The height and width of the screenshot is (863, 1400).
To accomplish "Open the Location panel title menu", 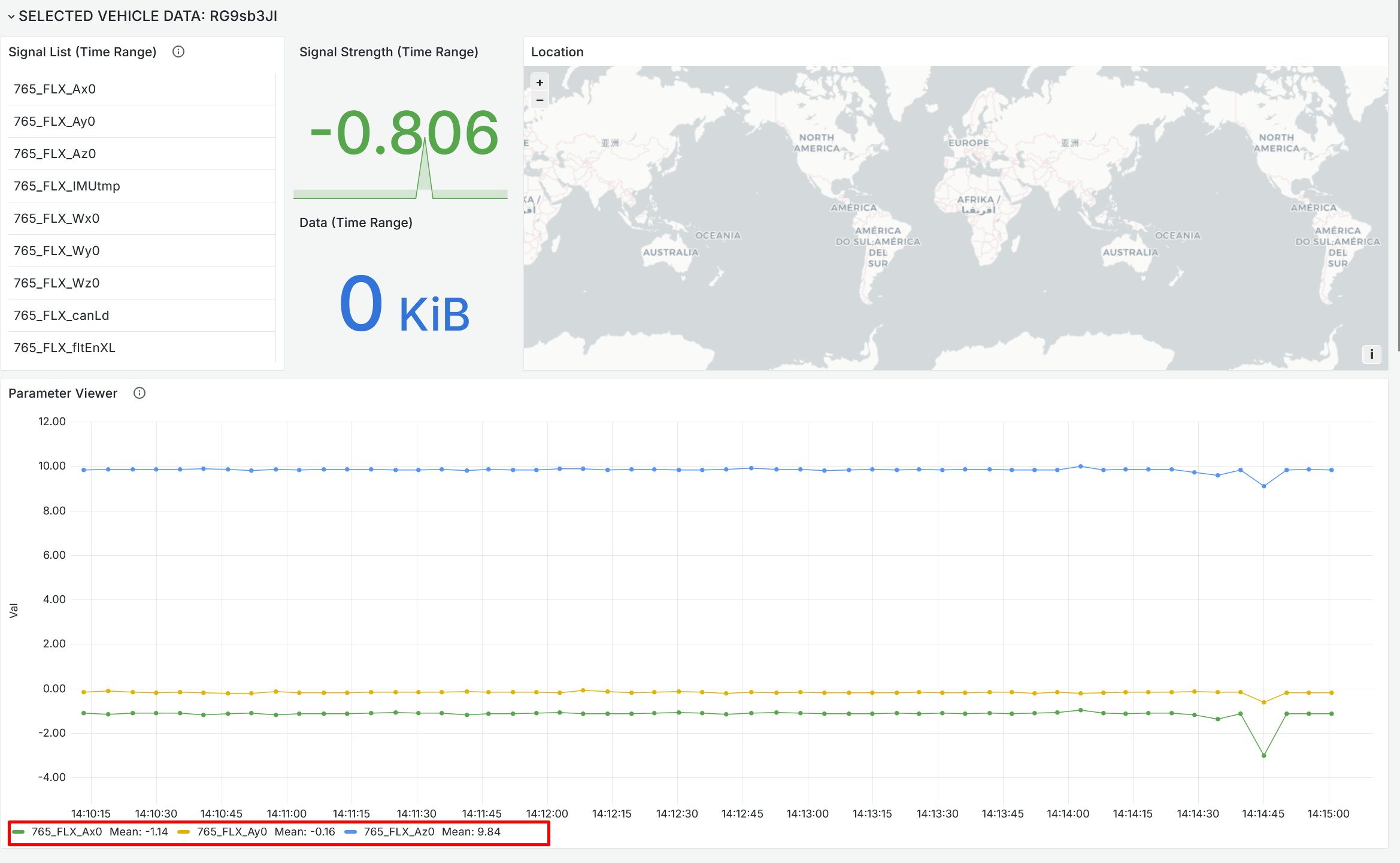I will click(x=557, y=52).
